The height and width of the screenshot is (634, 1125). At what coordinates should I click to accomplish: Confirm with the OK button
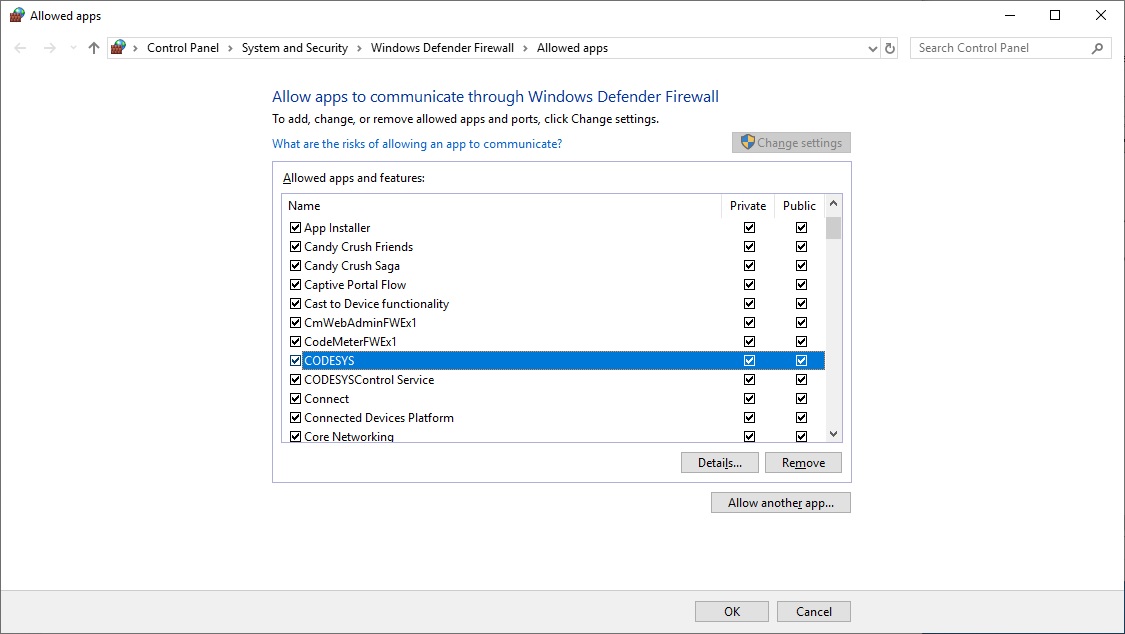pyautogui.click(x=732, y=612)
